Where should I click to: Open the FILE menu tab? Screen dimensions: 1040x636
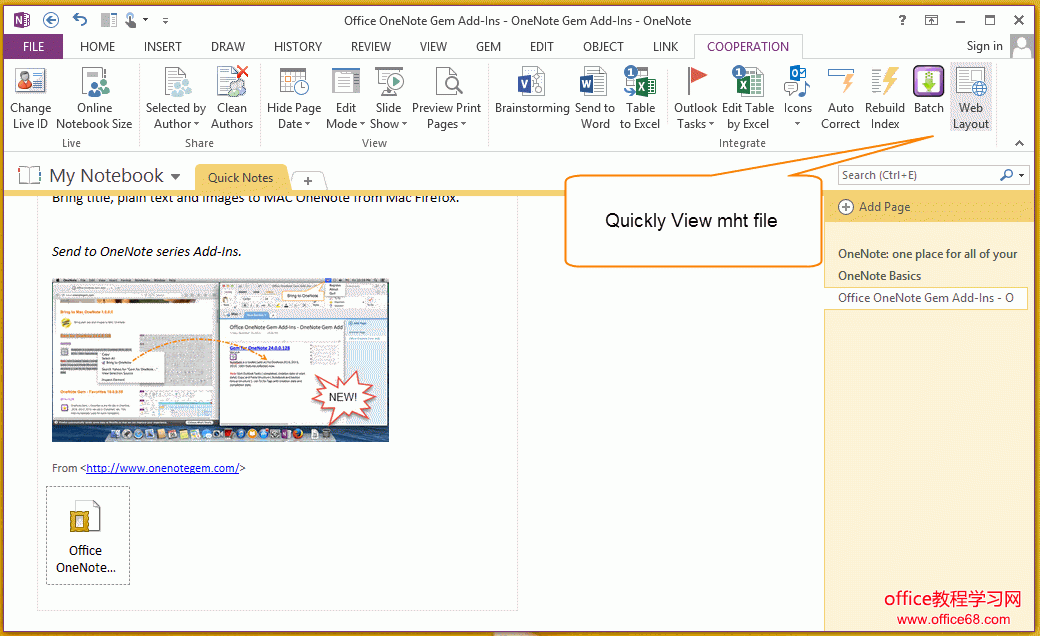[x=33, y=46]
